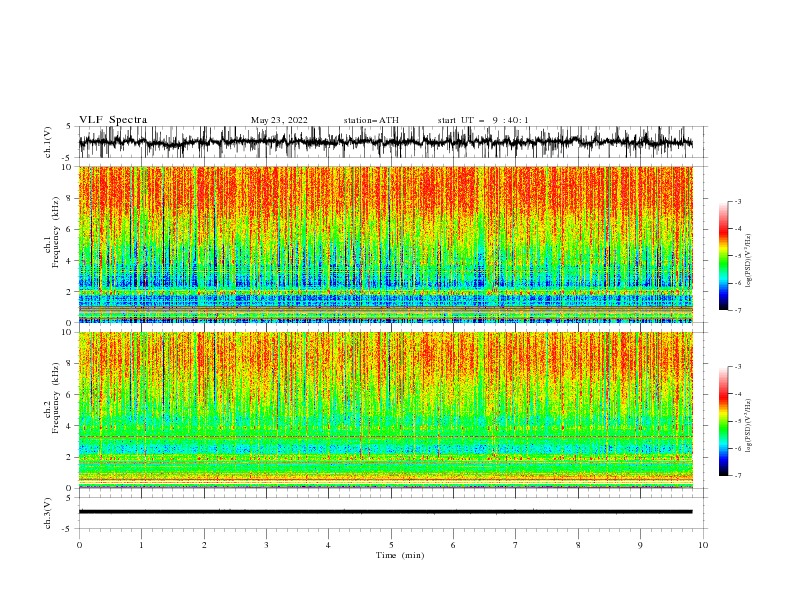Click the ch.2 spectrogram '4' kHz tick label

click(69, 426)
